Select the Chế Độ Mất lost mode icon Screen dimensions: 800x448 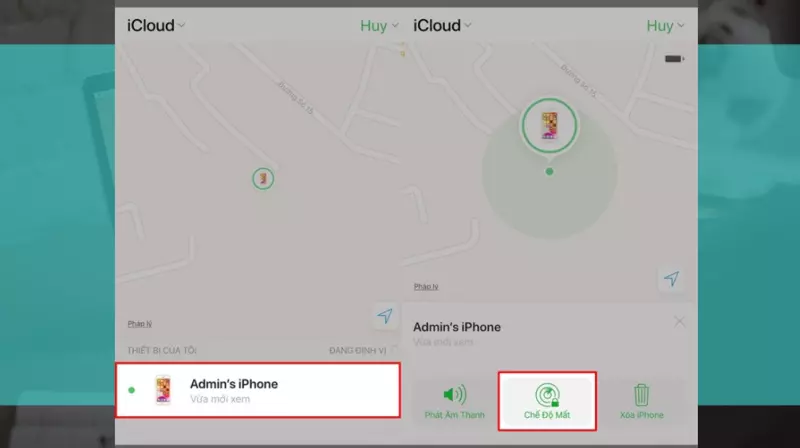(547, 395)
